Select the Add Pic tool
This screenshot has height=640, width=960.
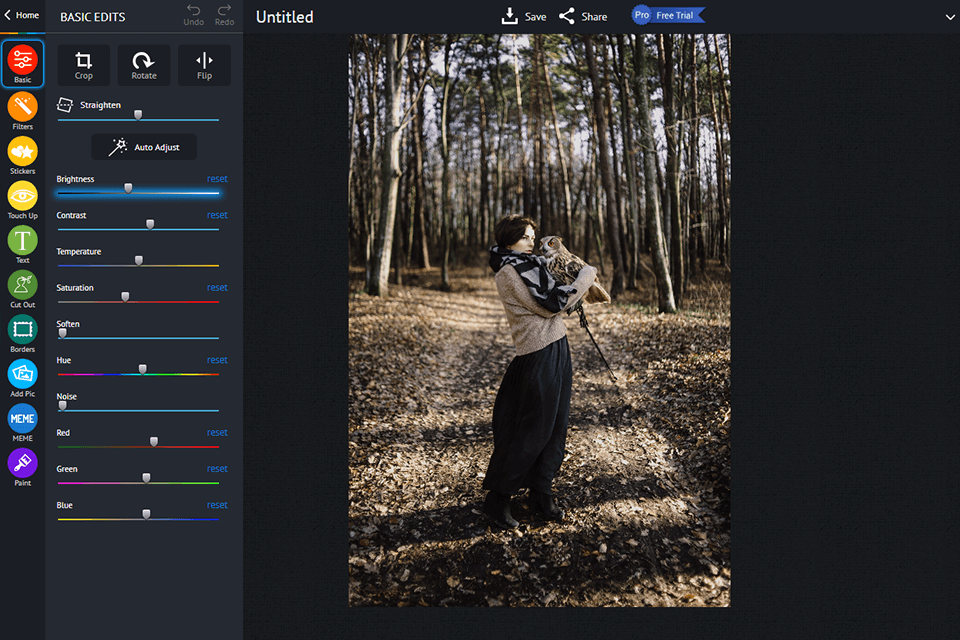(22, 374)
